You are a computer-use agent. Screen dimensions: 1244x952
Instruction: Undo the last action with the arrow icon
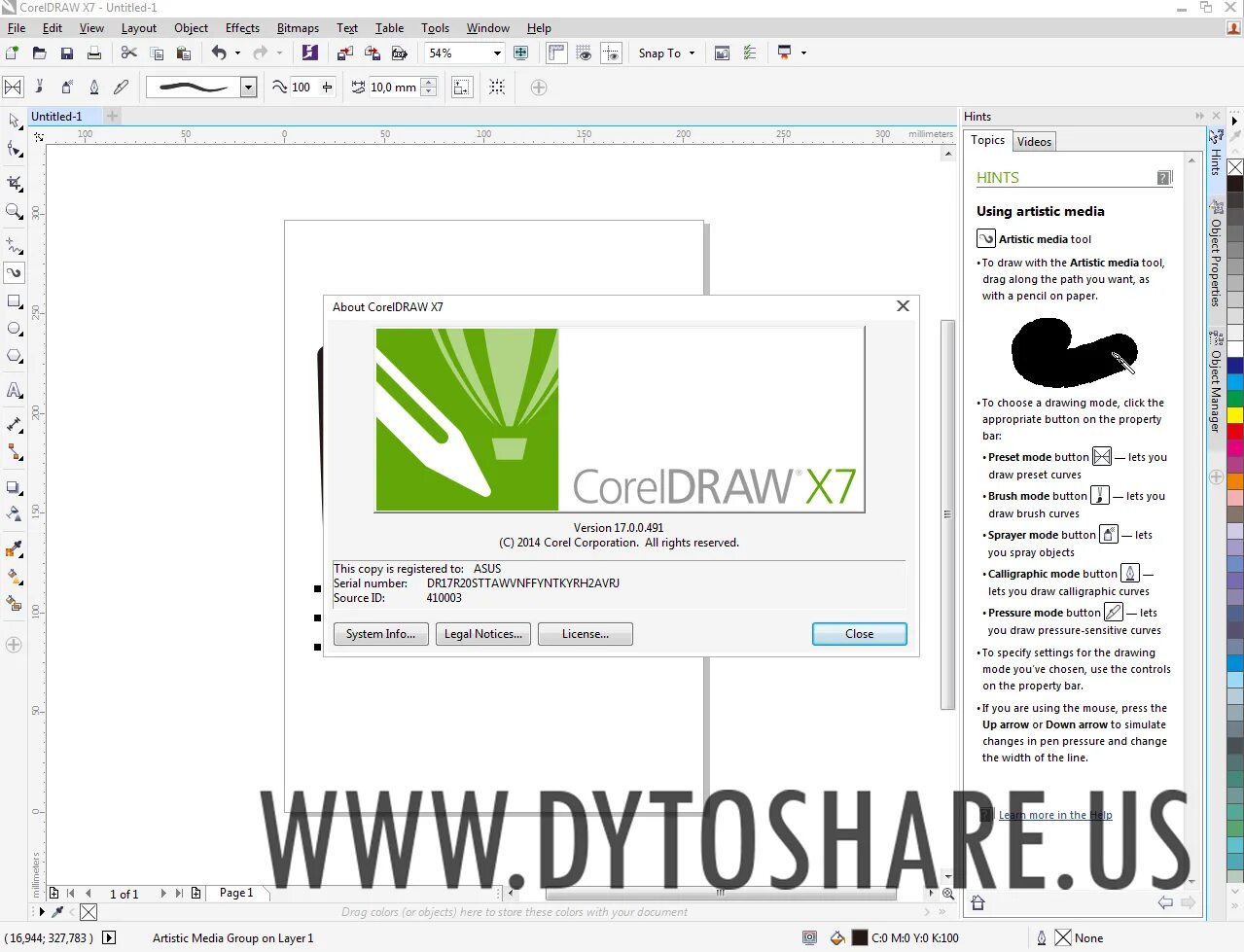(219, 53)
